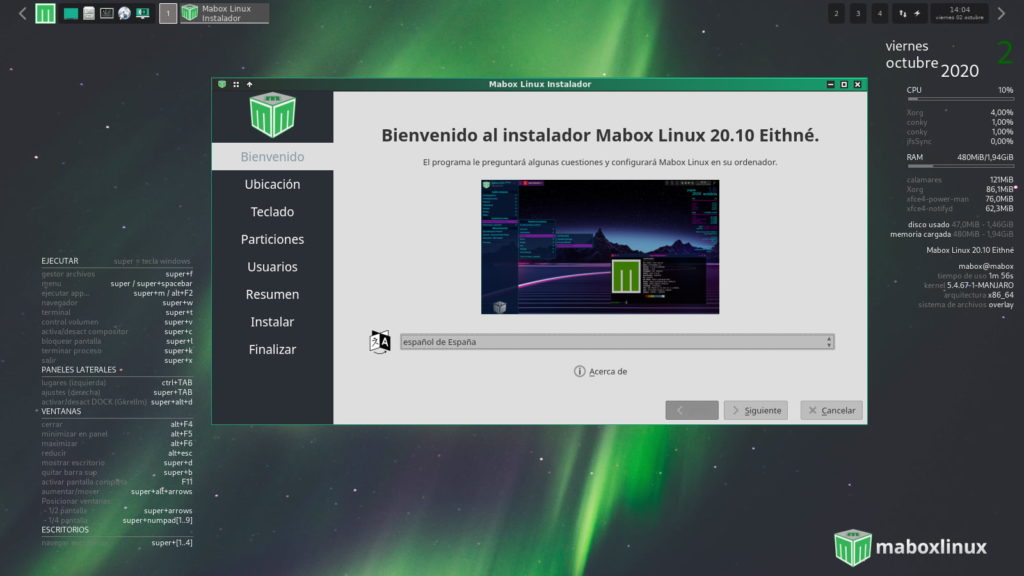Click the shade window arrow icon in the titlebar
1024x576 pixels.
pyautogui.click(x=250, y=85)
